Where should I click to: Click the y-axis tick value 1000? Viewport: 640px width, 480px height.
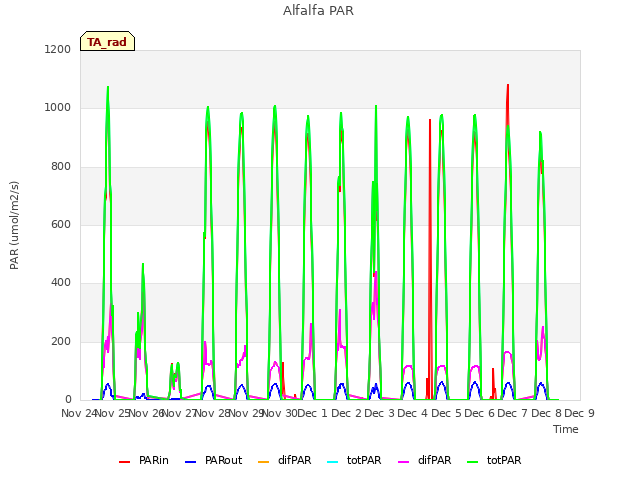(x=58, y=108)
